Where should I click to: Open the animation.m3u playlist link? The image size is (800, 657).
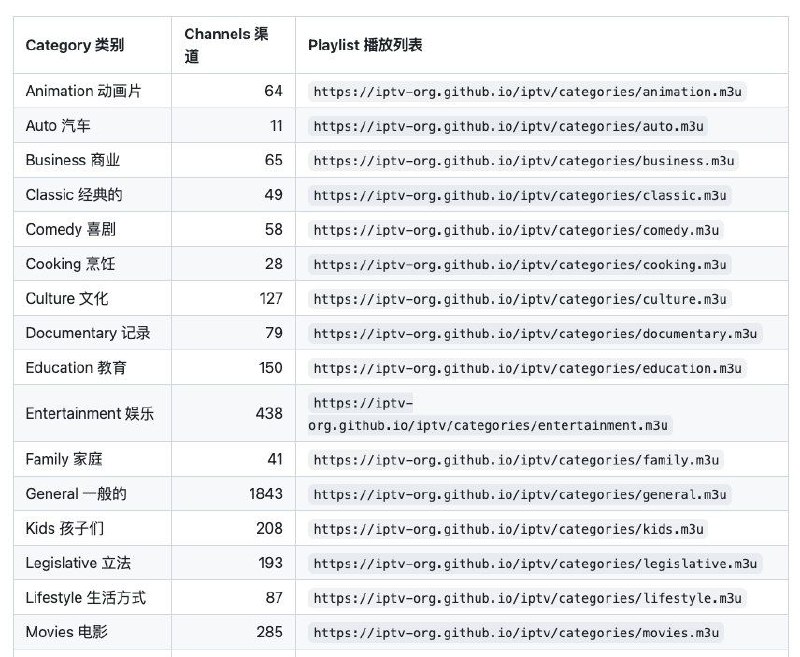point(534,91)
